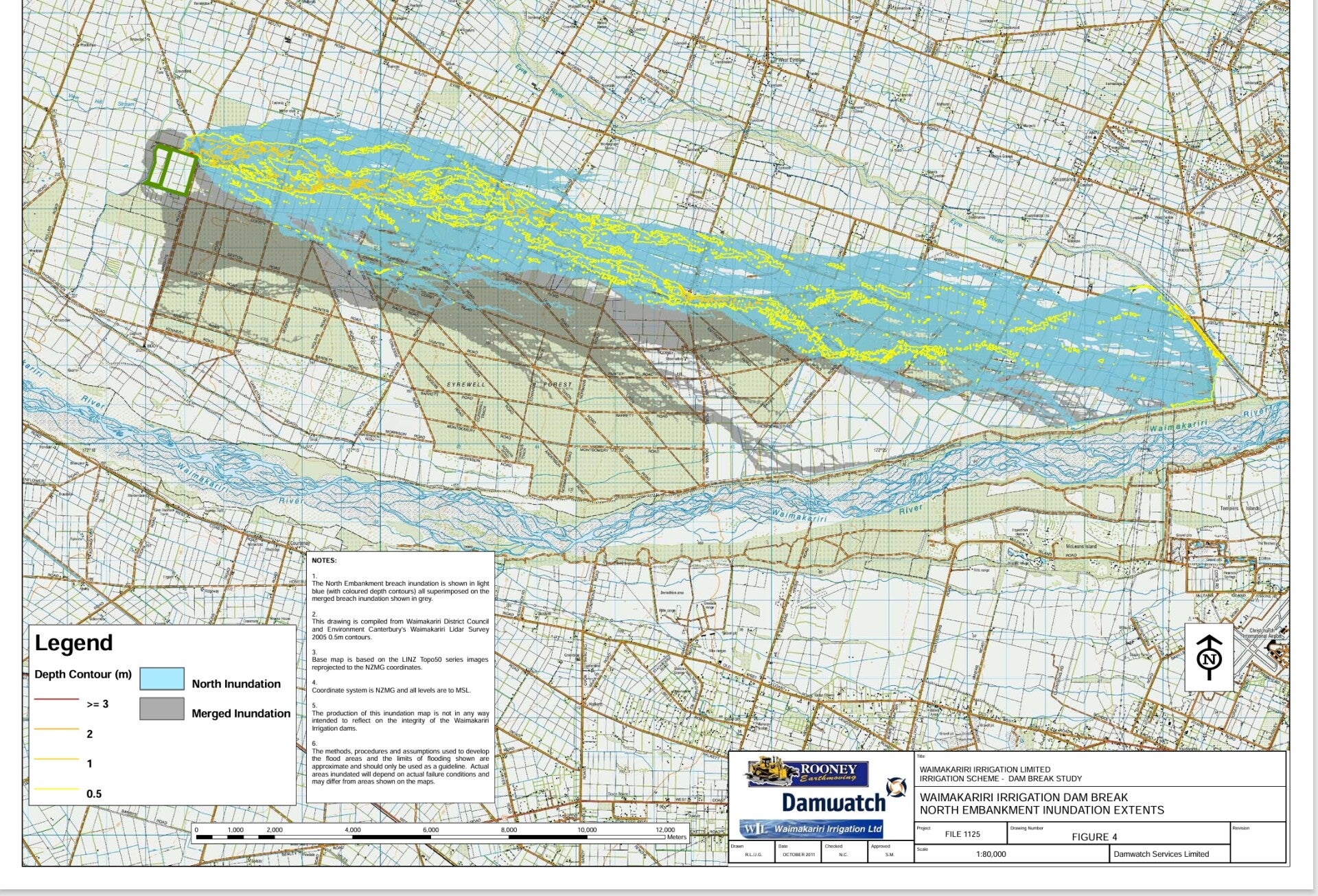Click the red >= 3 depth contour line
The image size is (1318, 896).
coord(56,699)
